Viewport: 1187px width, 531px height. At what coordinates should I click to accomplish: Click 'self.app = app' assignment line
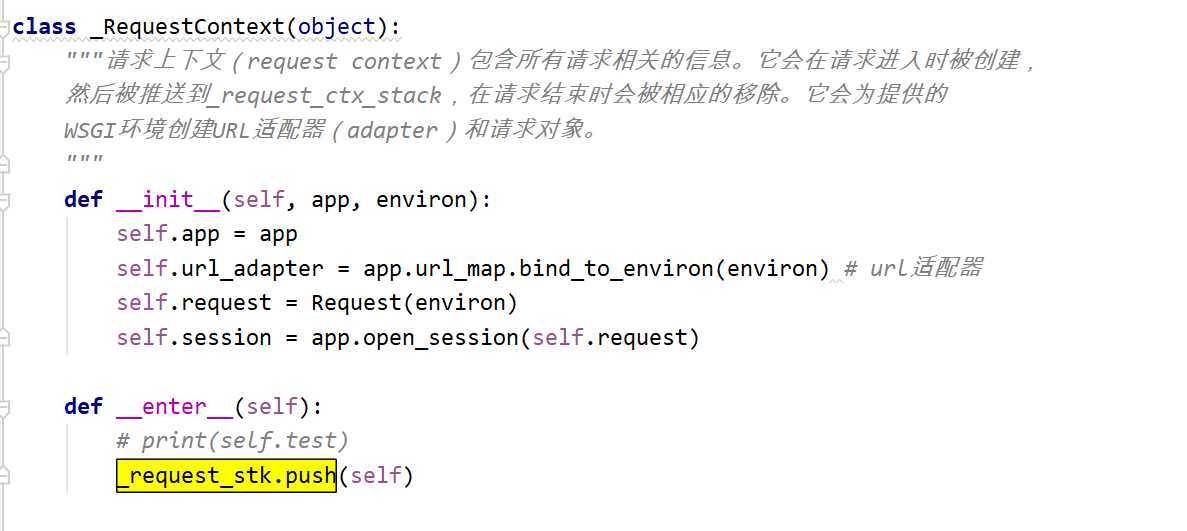[x=206, y=234]
